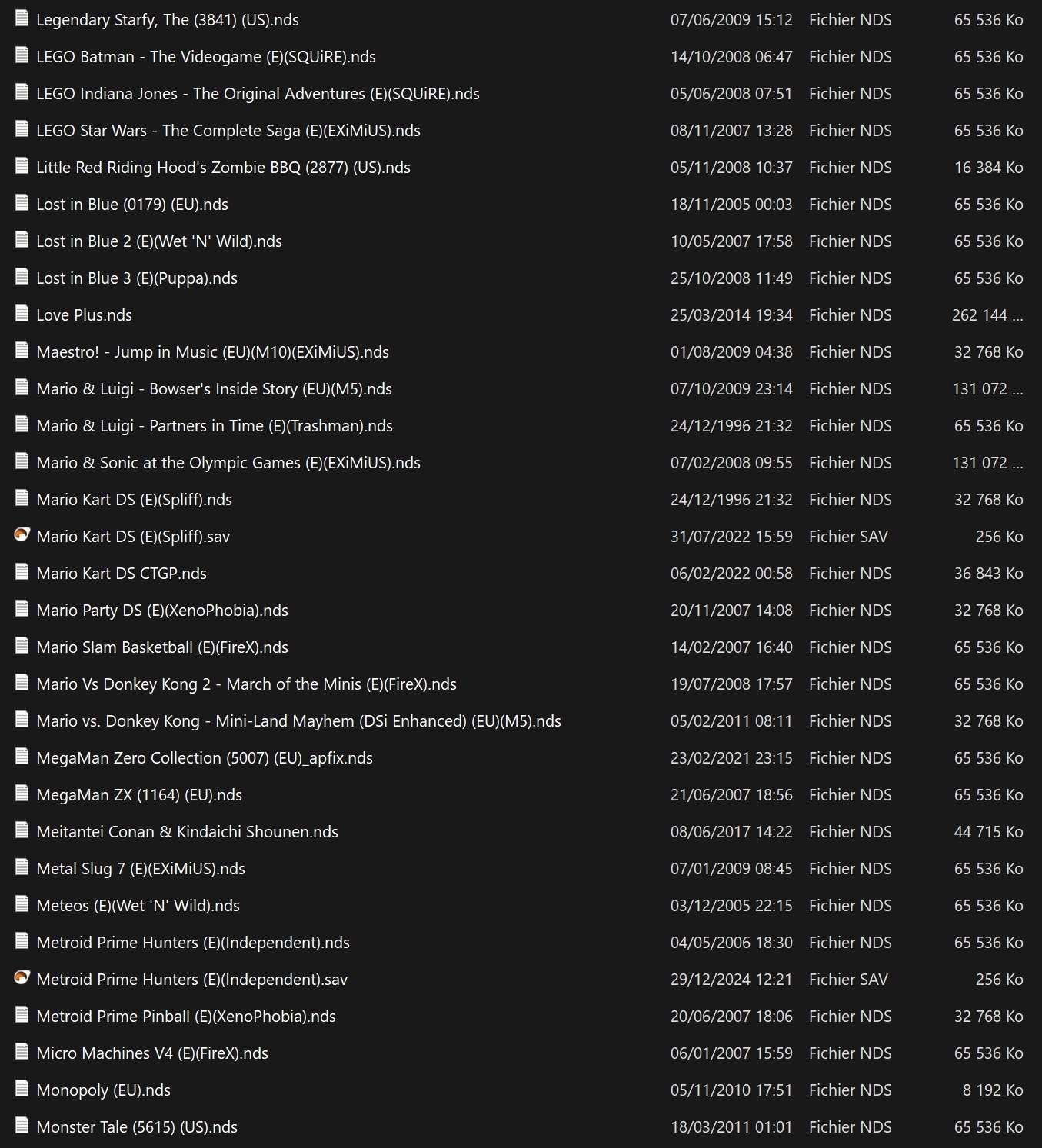Click file name "Mario Kart DS CTGP.nds"
Viewport: 1042px width, 1148px height.
click(122, 574)
